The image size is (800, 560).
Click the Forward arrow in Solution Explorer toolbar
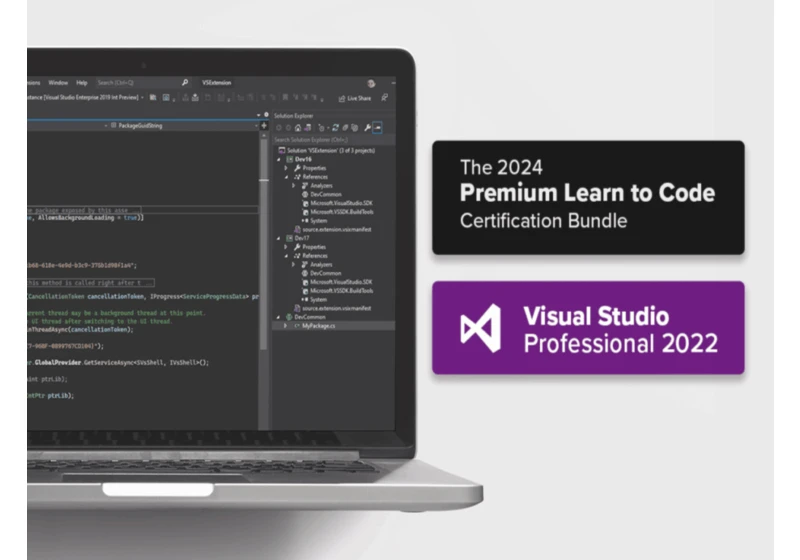point(288,128)
